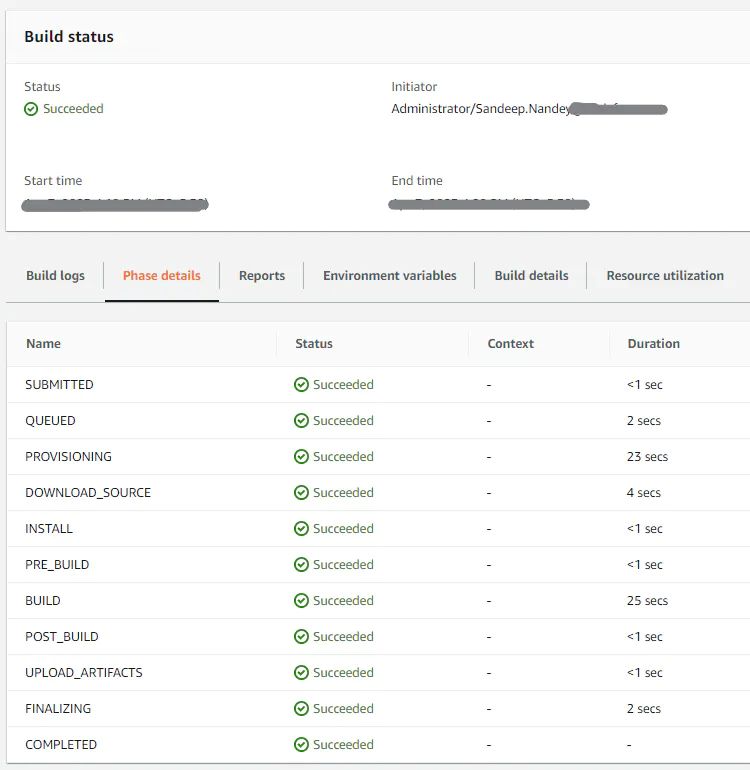750x770 pixels.
Task: Click the <1 sec duration for SUBMITTED
Action: [644, 385]
